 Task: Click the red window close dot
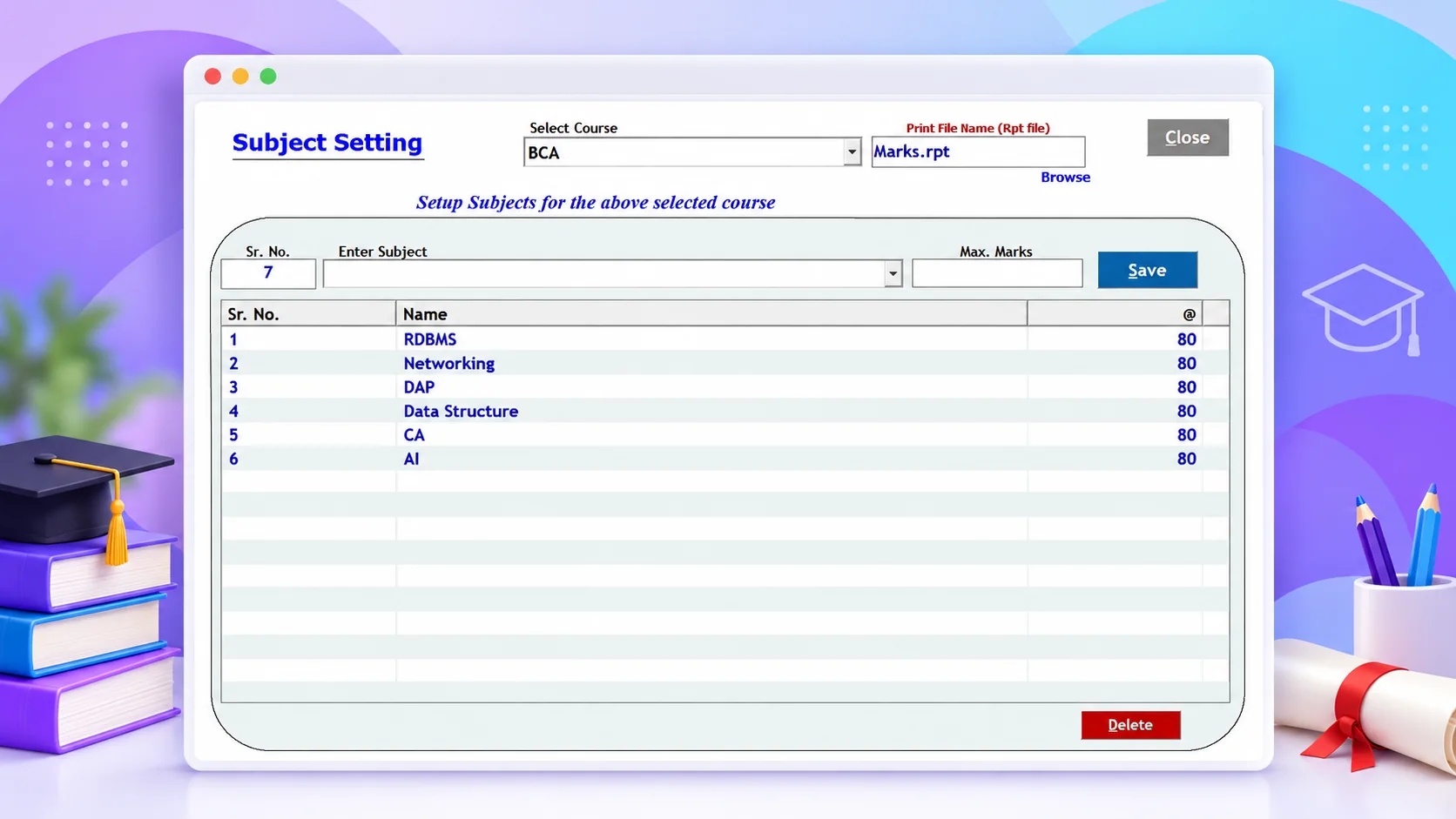click(x=212, y=77)
